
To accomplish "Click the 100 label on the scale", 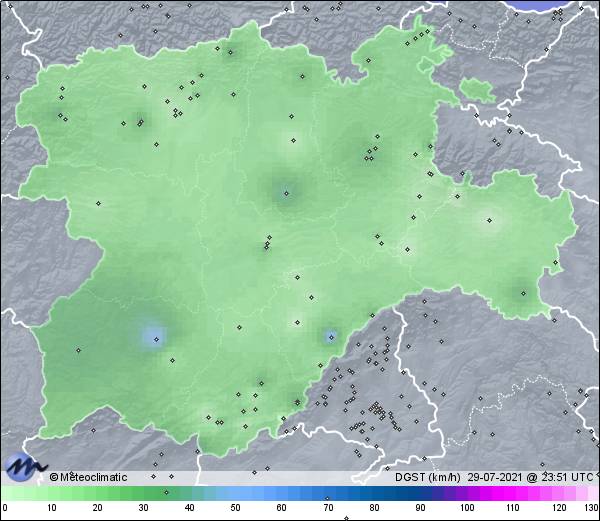I will (467, 508).
